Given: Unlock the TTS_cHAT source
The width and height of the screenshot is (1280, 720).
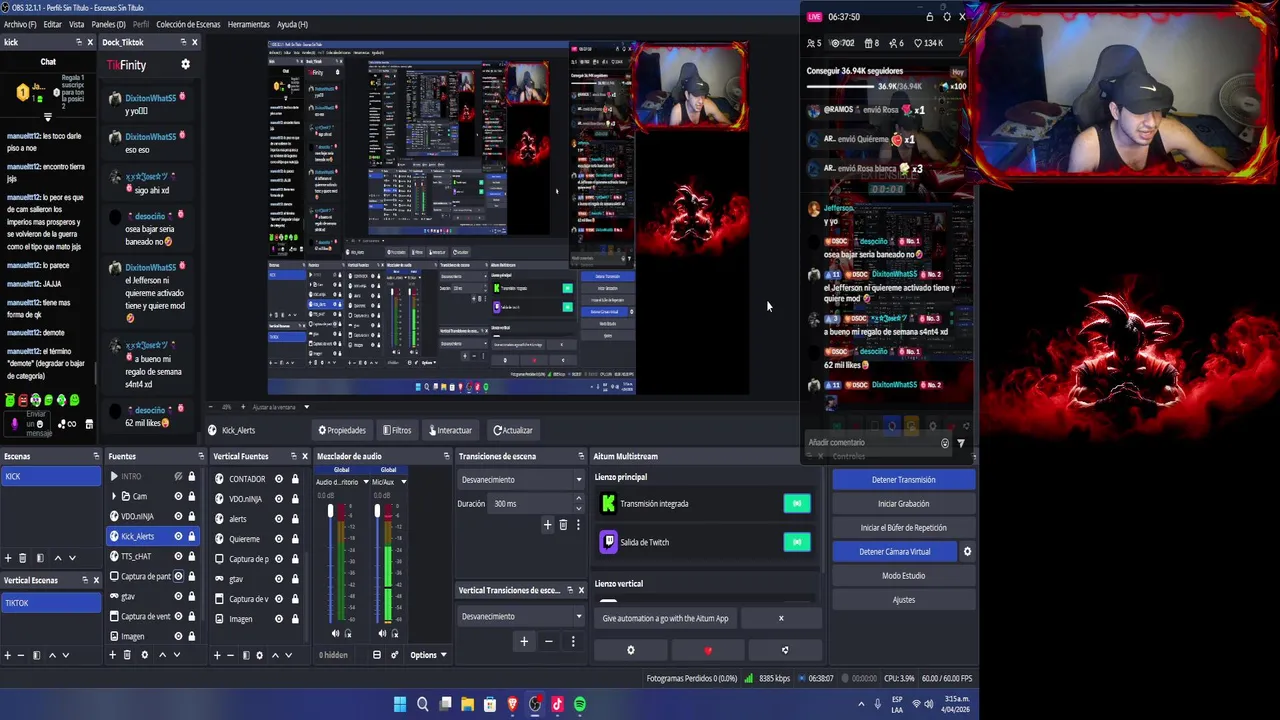Looking at the screenshot, I should click(x=191, y=556).
